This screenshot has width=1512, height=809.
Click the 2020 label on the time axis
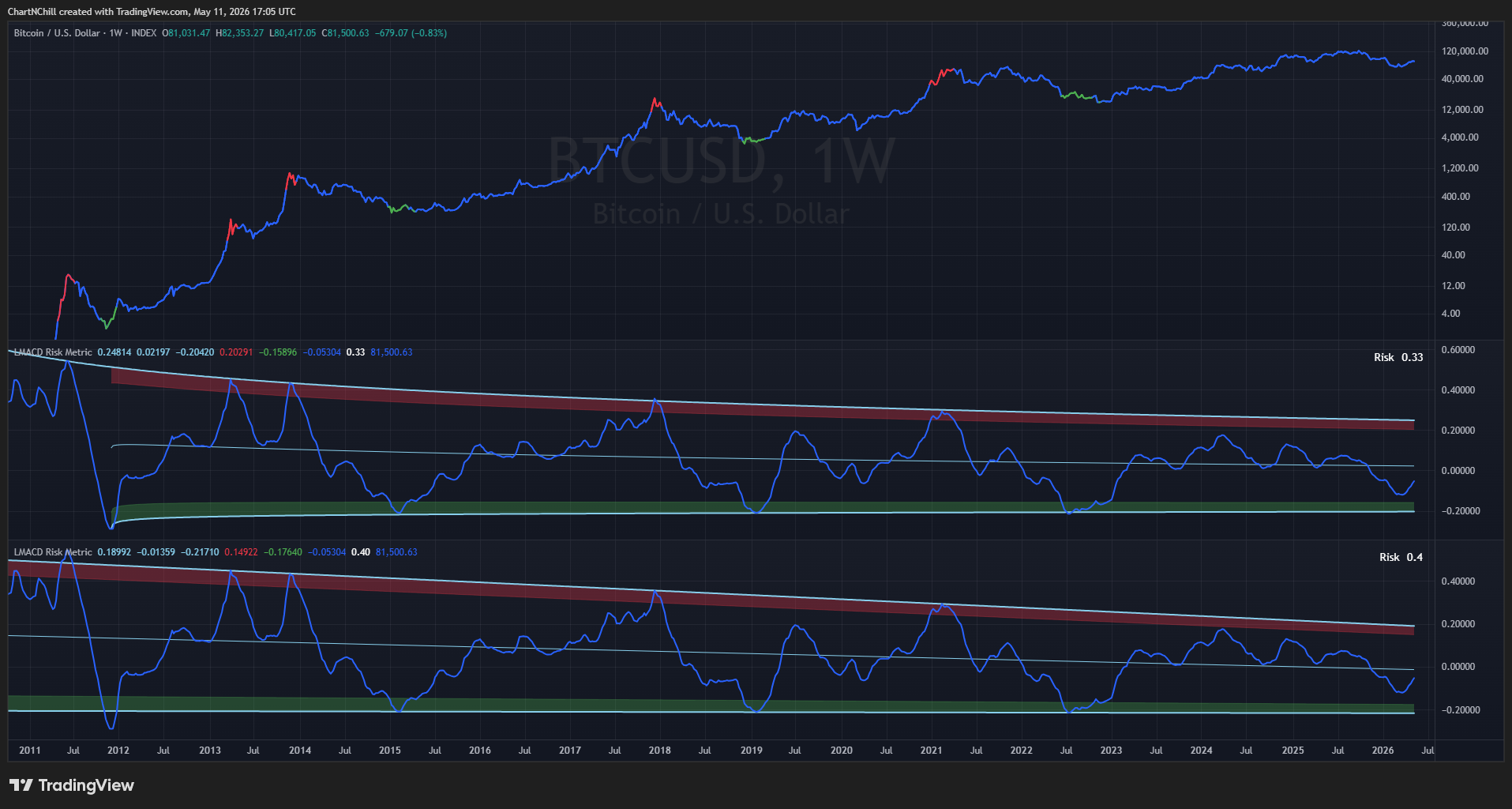(842, 751)
